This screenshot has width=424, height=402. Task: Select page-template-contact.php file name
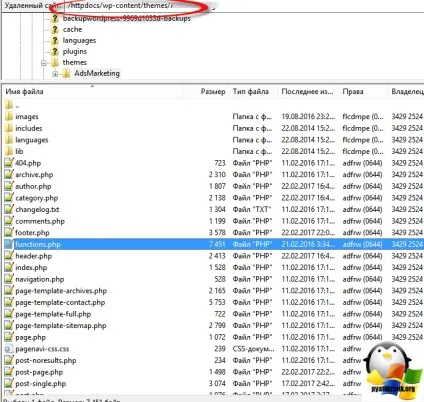60,302
